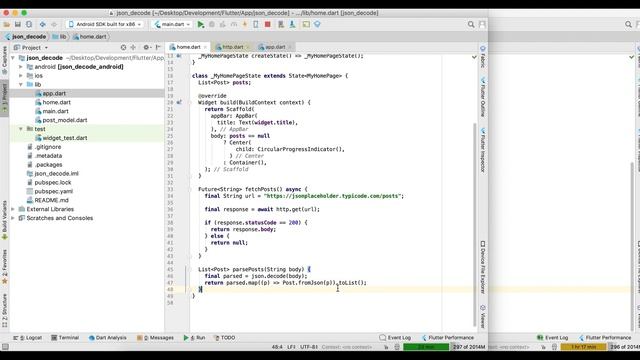Click the user icon beside search
This screenshot has height=360, width=640.
[x=482, y=24]
